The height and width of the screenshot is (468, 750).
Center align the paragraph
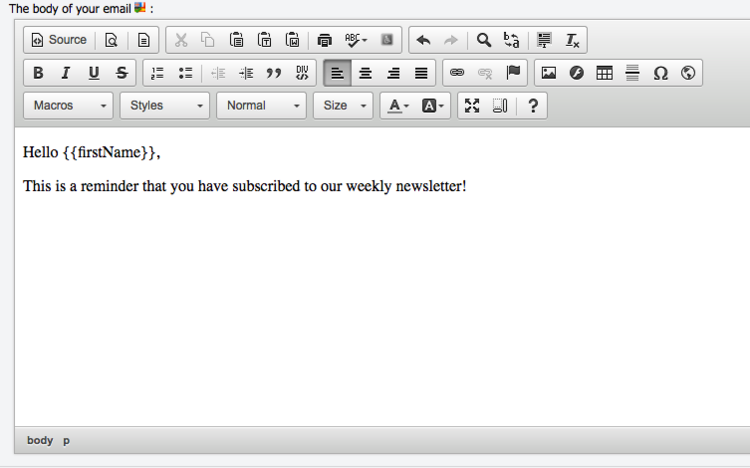pyautogui.click(x=365, y=73)
